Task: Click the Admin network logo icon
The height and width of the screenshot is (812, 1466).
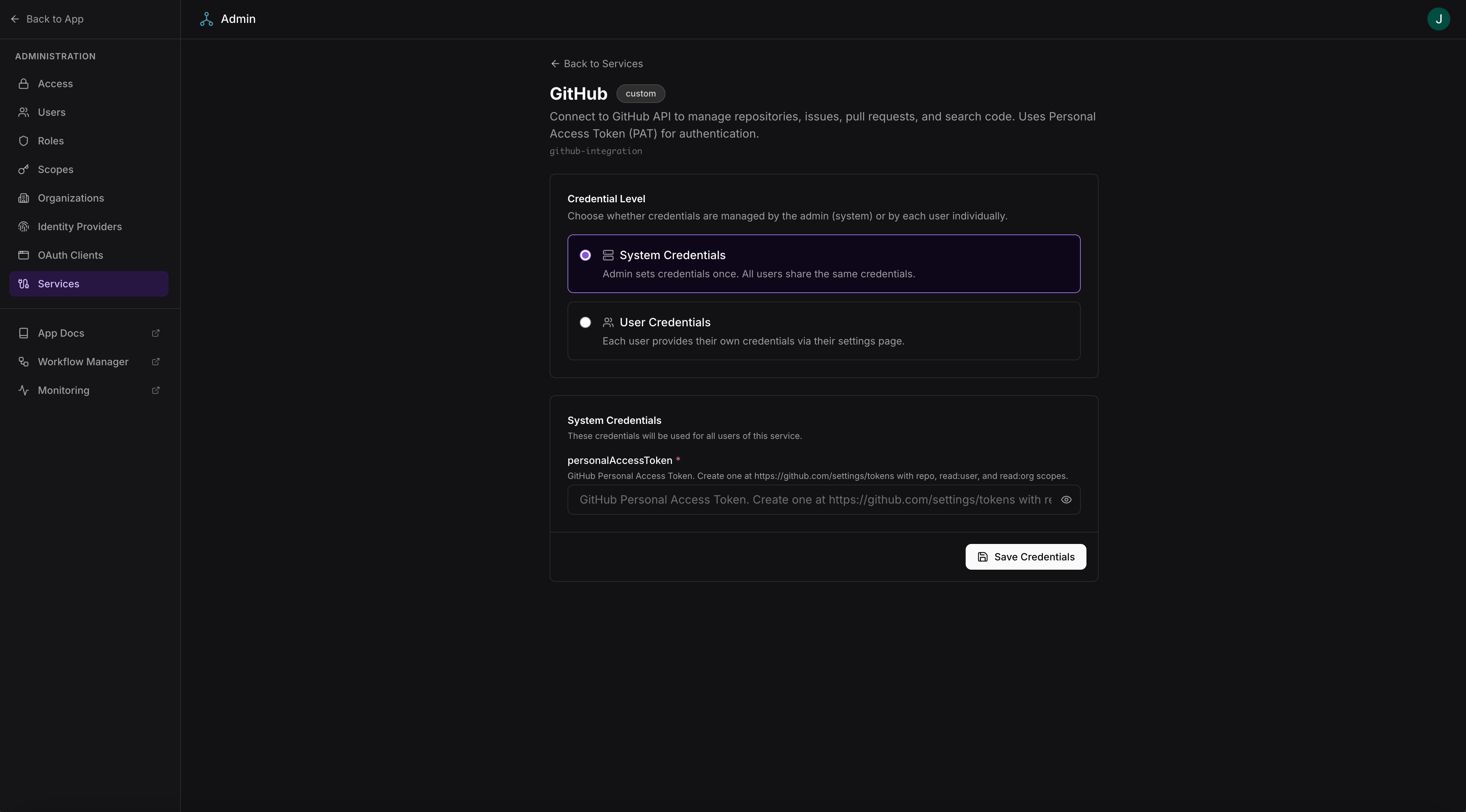Action: coord(207,19)
